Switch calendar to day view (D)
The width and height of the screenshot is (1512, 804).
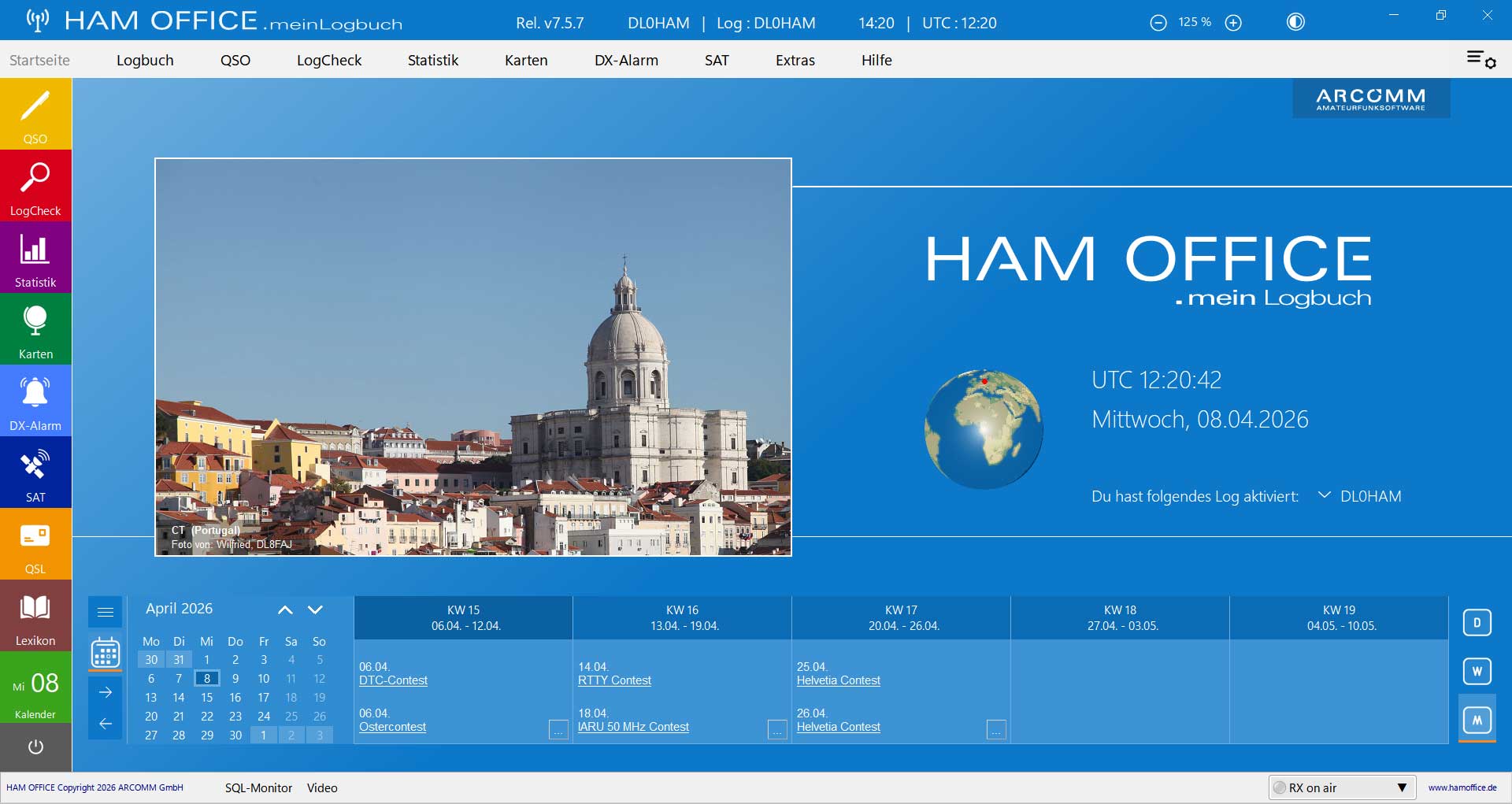pos(1477,623)
